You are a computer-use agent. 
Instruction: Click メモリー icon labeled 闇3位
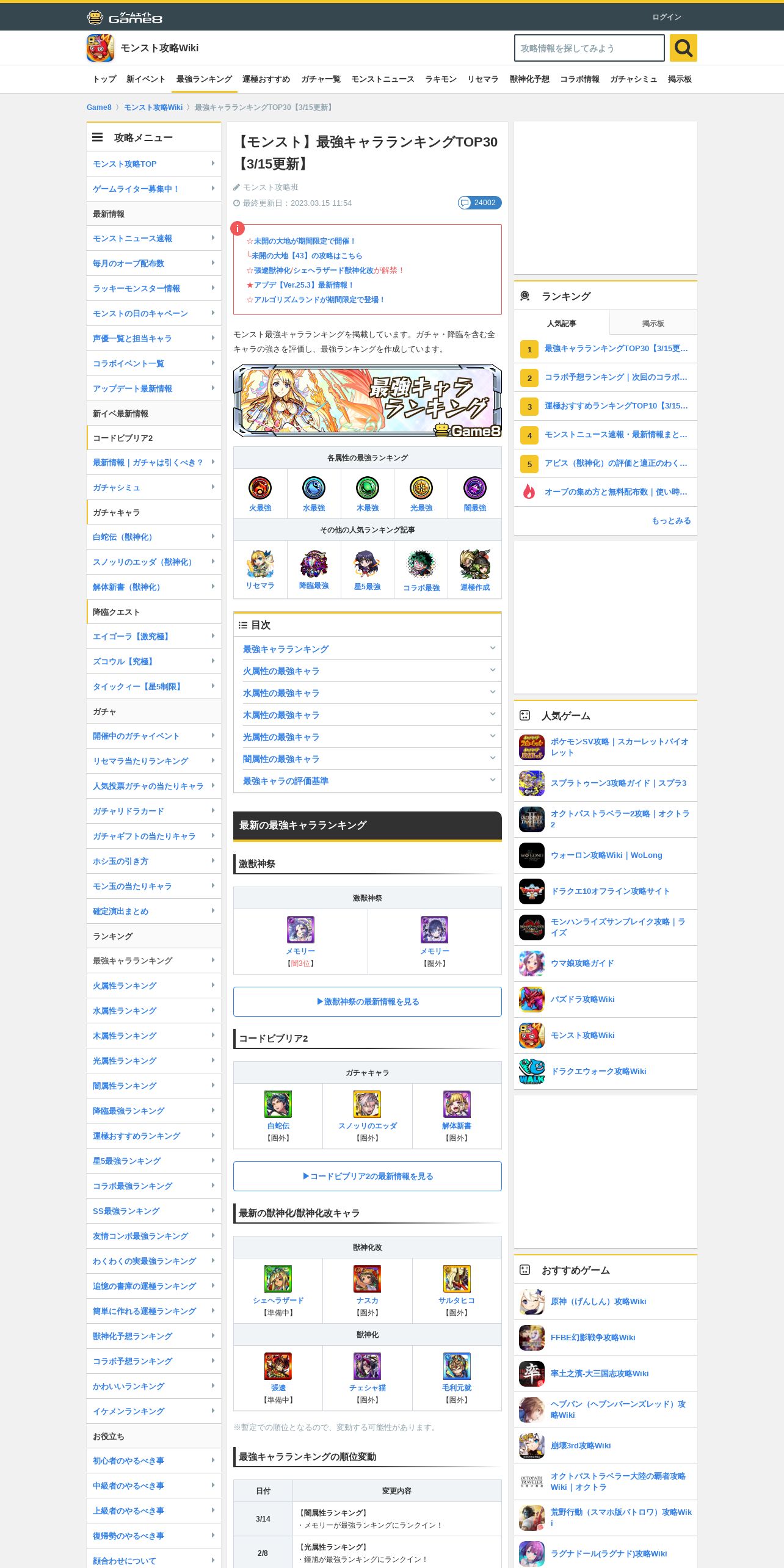(x=300, y=929)
